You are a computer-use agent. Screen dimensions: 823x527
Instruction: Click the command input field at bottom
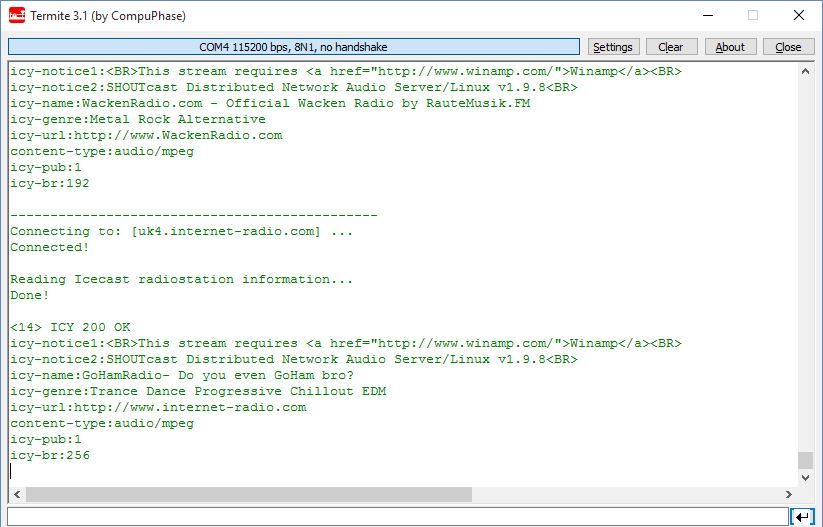click(x=397, y=516)
